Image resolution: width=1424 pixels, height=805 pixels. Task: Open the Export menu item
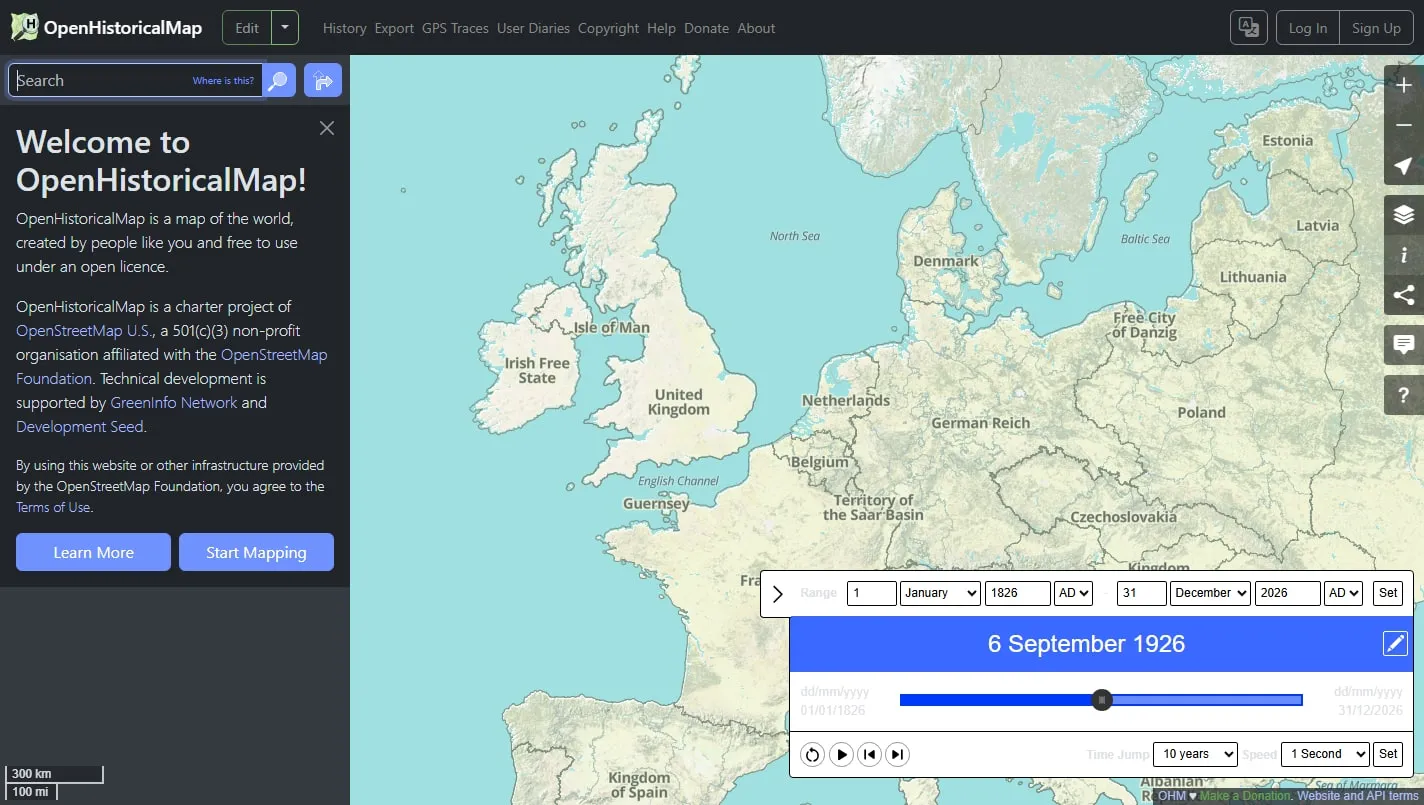394,28
